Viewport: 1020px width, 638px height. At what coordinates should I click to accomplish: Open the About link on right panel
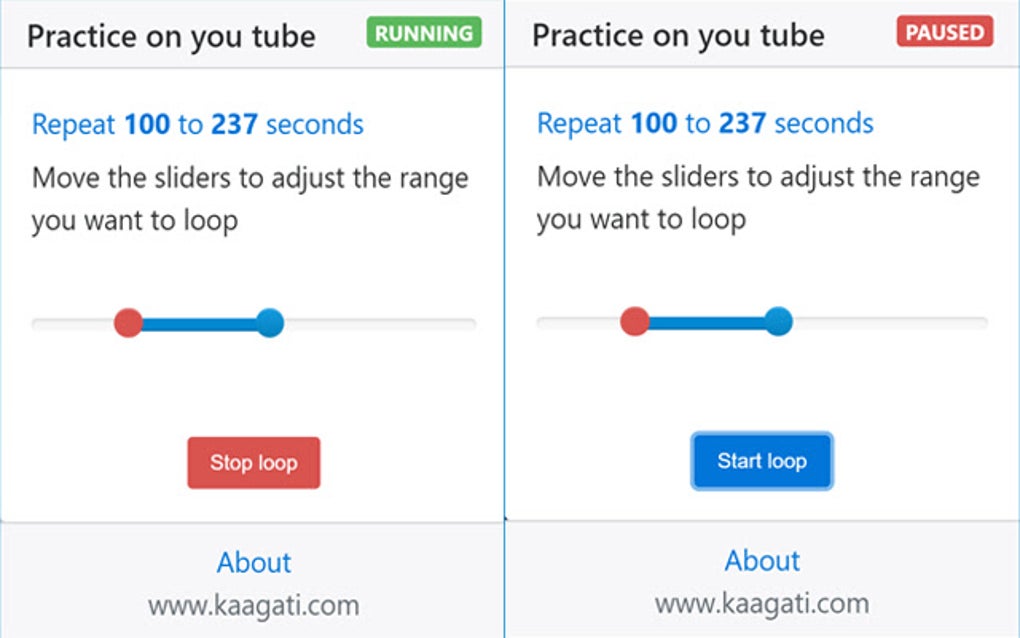pyautogui.click(x=762, y=560)
